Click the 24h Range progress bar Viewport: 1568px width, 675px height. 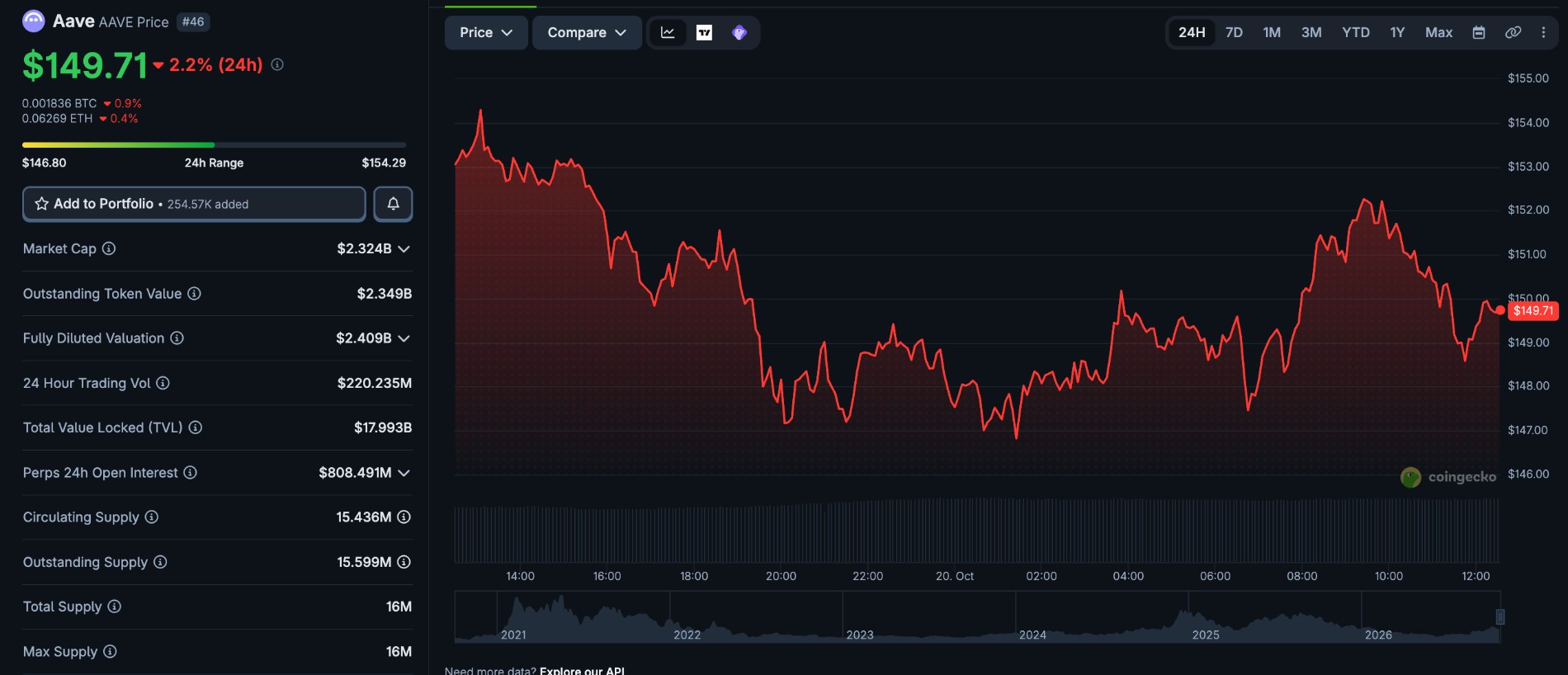click(x=215, y=145)
